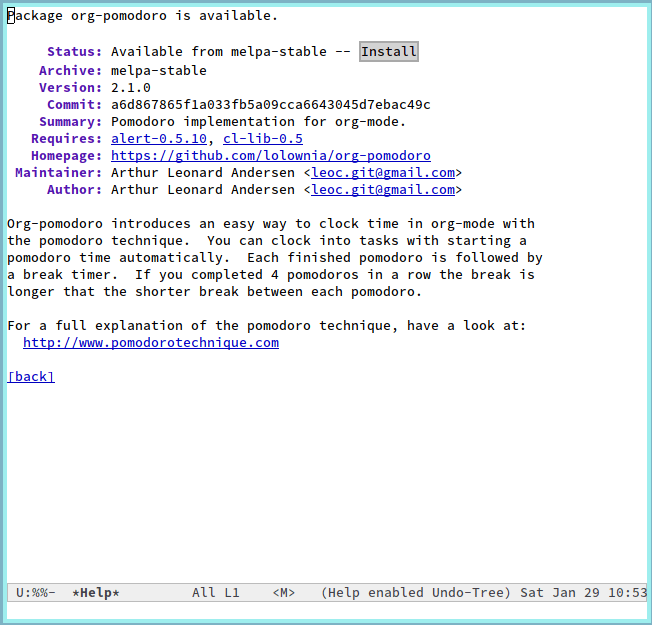
Task: Click the 'Requires:' label
Action: pyautogui.click(x=67, y=138)
